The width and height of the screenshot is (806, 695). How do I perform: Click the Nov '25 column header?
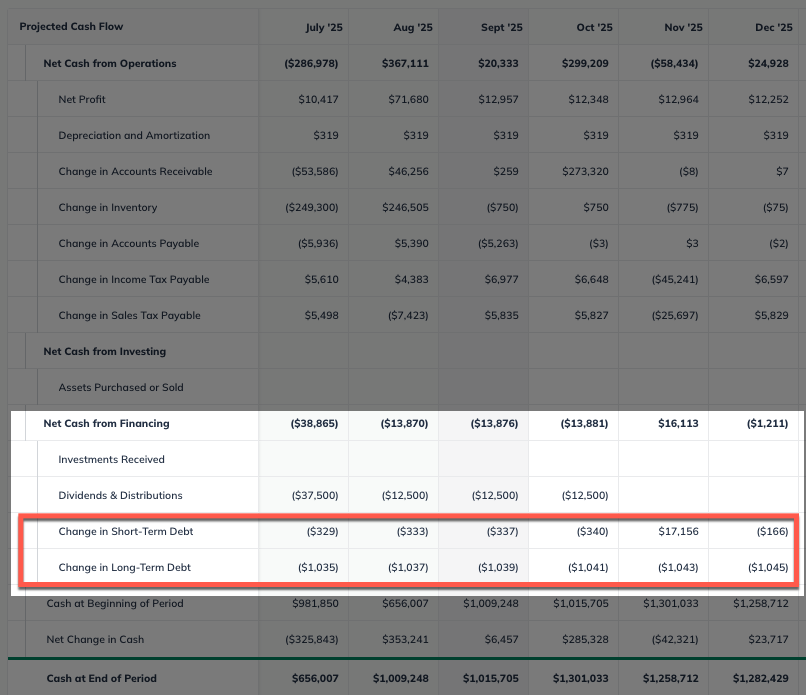tap(683, 27)
